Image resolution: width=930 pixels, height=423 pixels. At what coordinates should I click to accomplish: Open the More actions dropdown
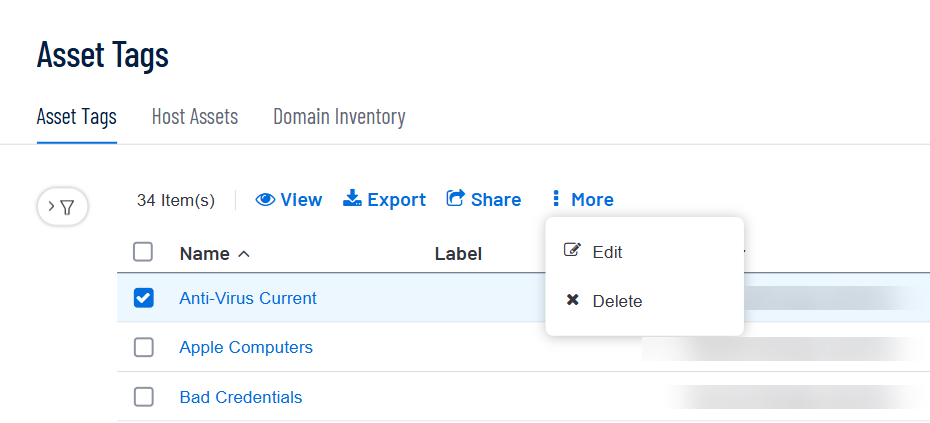pyautogui.click(x=582, y=199)
